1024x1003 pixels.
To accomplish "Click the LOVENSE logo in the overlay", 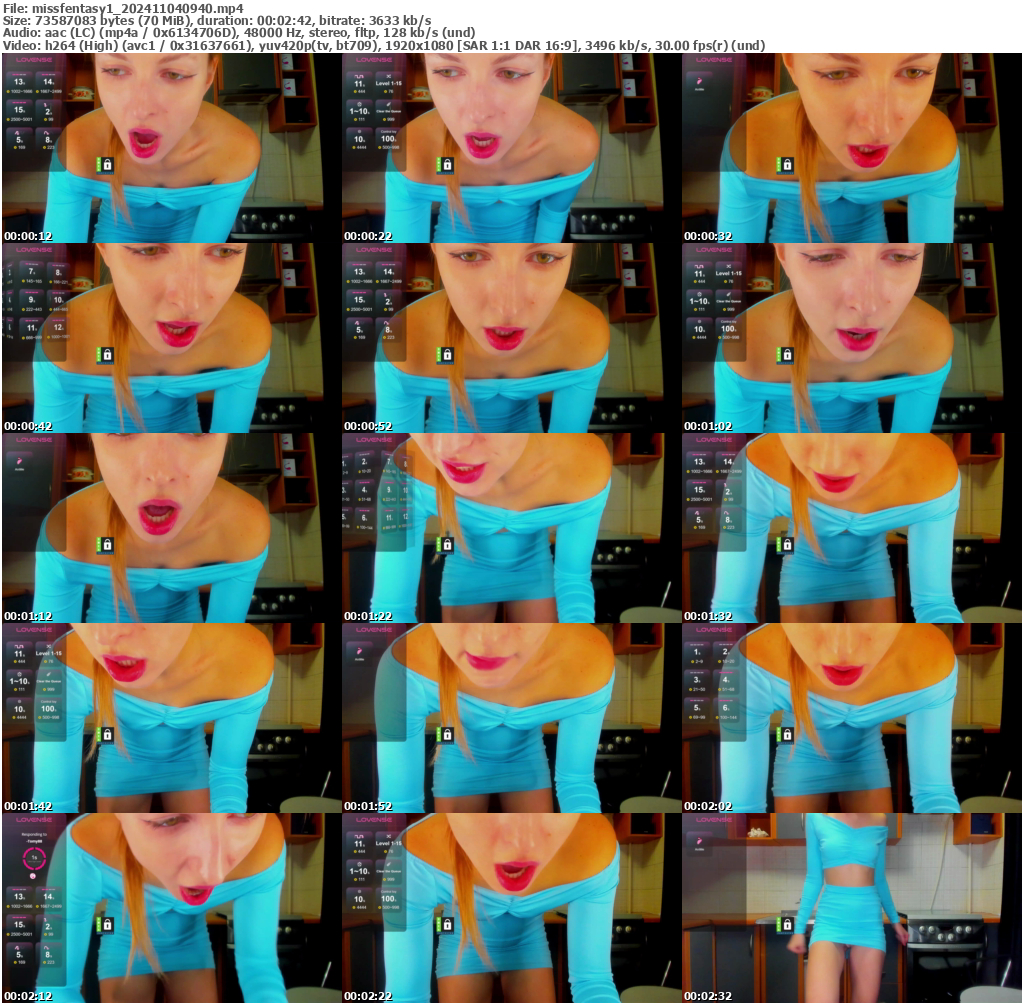I will pyautogui.click(x=34, y=59).
